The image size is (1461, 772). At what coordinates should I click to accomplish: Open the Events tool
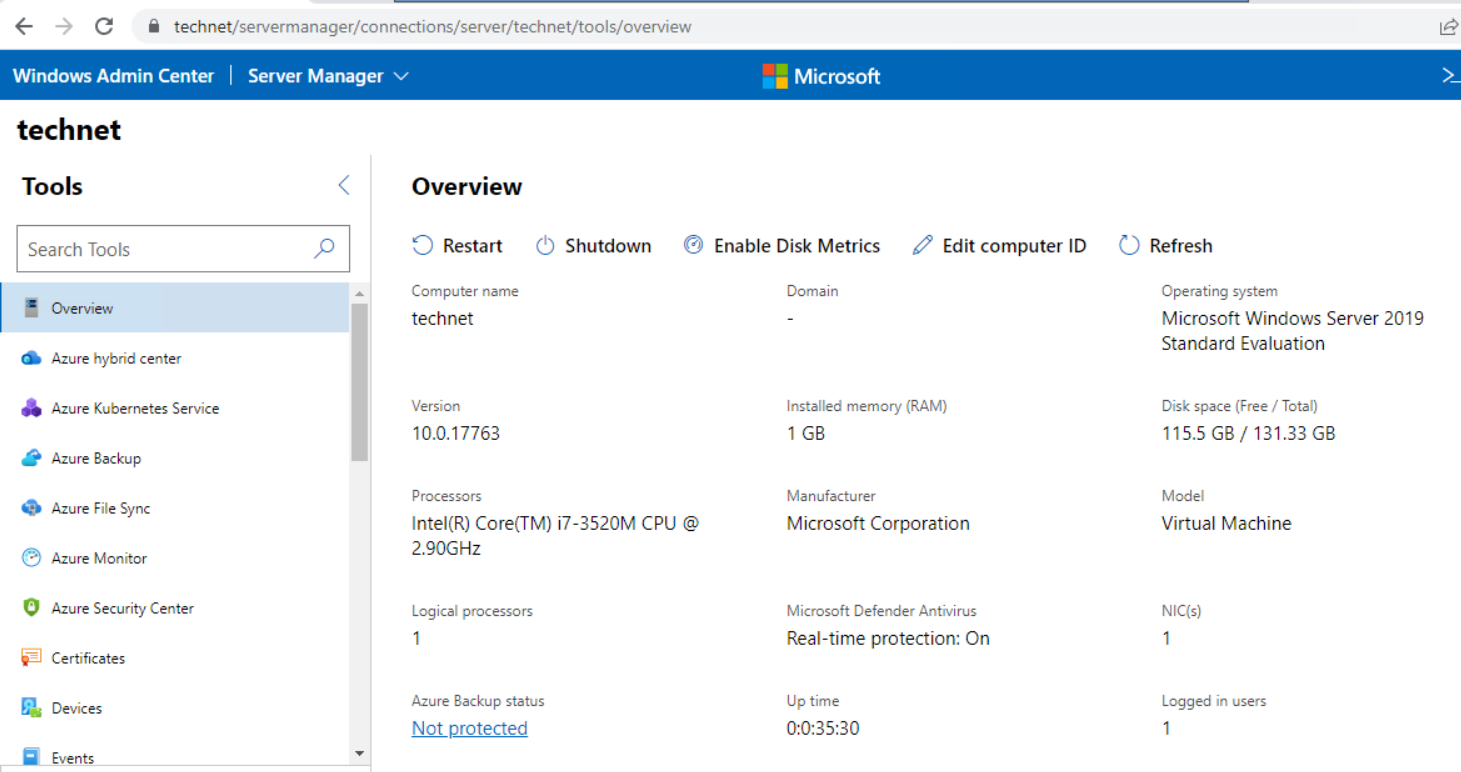73,757
